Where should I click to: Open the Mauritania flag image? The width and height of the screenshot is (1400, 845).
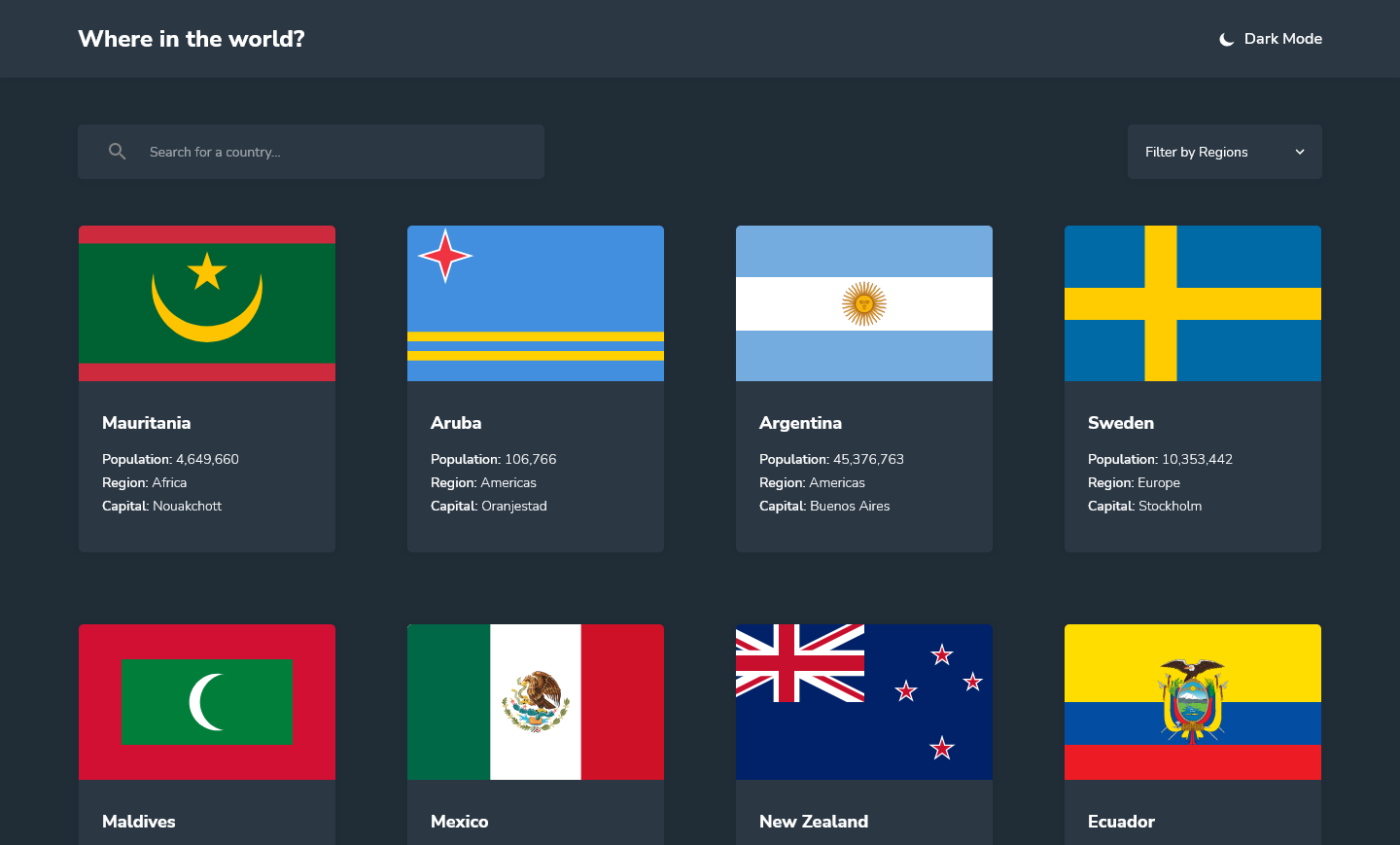pos(207,303)
